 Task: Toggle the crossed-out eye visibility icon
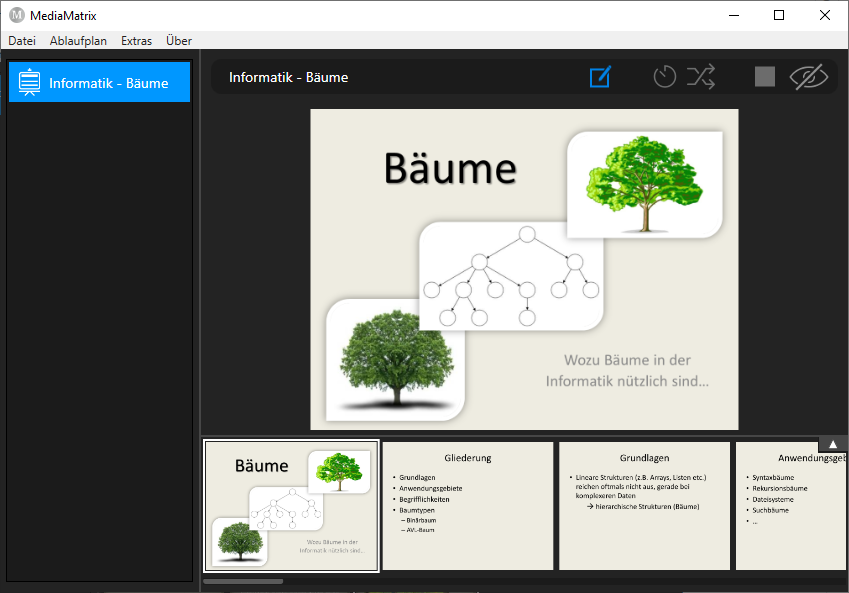809,77
